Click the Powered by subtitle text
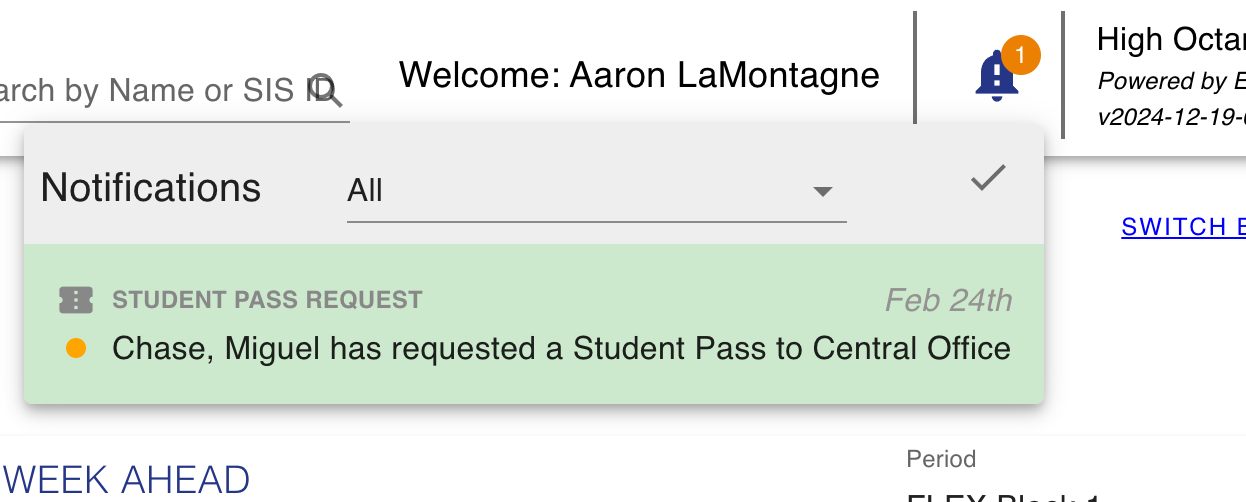This screenshot has height=502, width=1246. tap(1171, 81)
